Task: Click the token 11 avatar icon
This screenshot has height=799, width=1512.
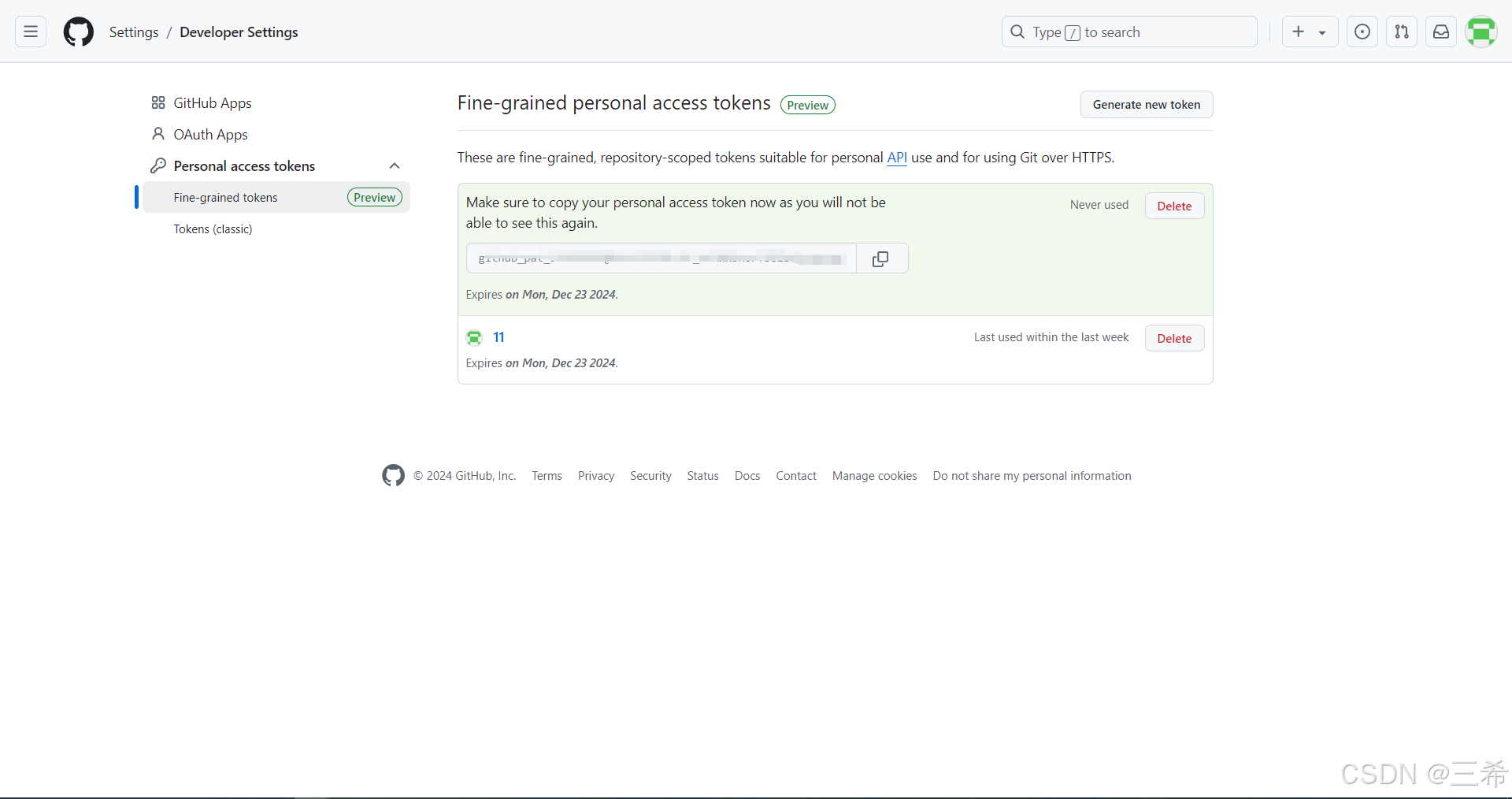Action: pos(474,337)
